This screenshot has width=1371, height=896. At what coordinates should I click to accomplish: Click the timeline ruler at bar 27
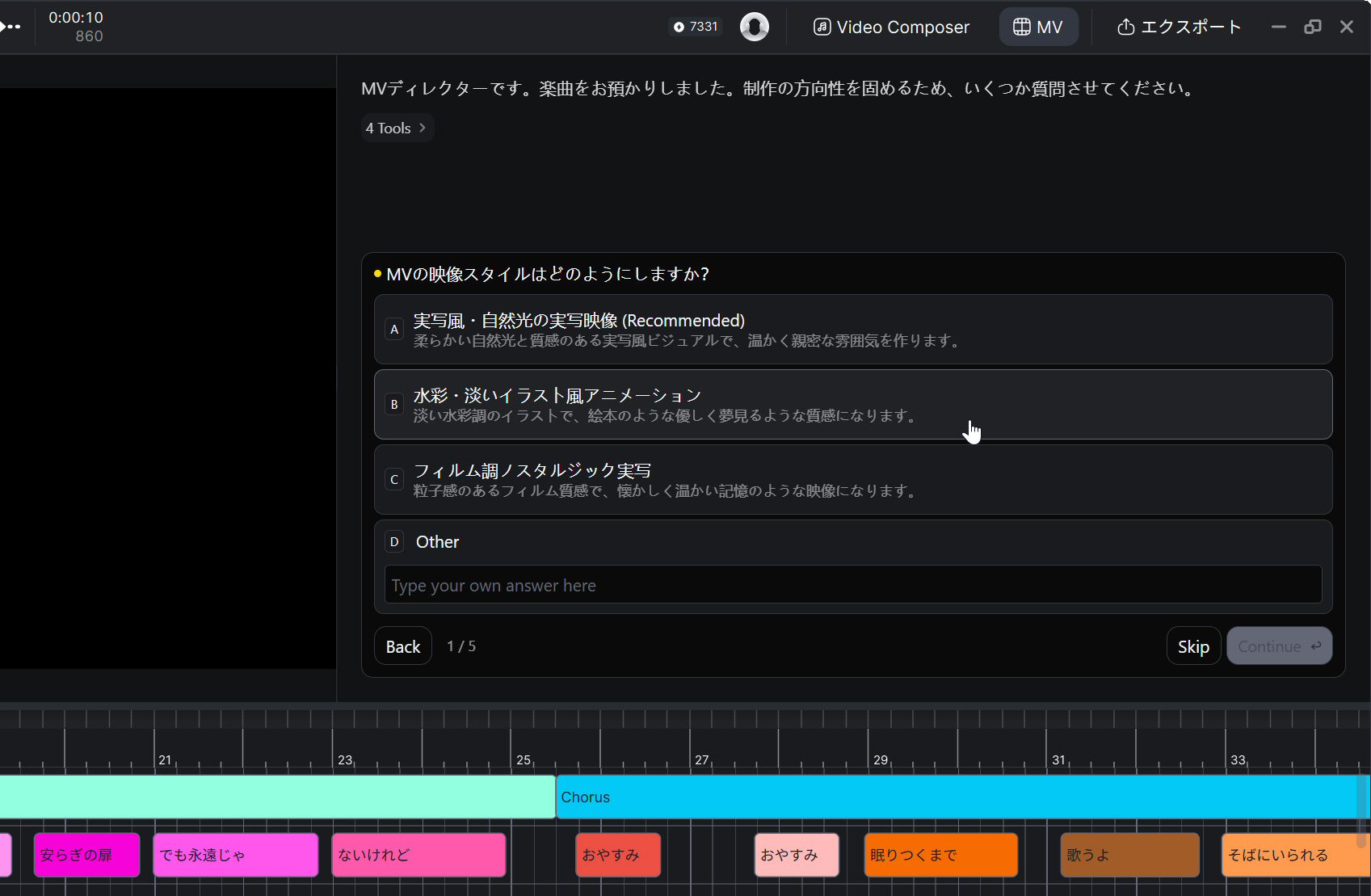701,759
